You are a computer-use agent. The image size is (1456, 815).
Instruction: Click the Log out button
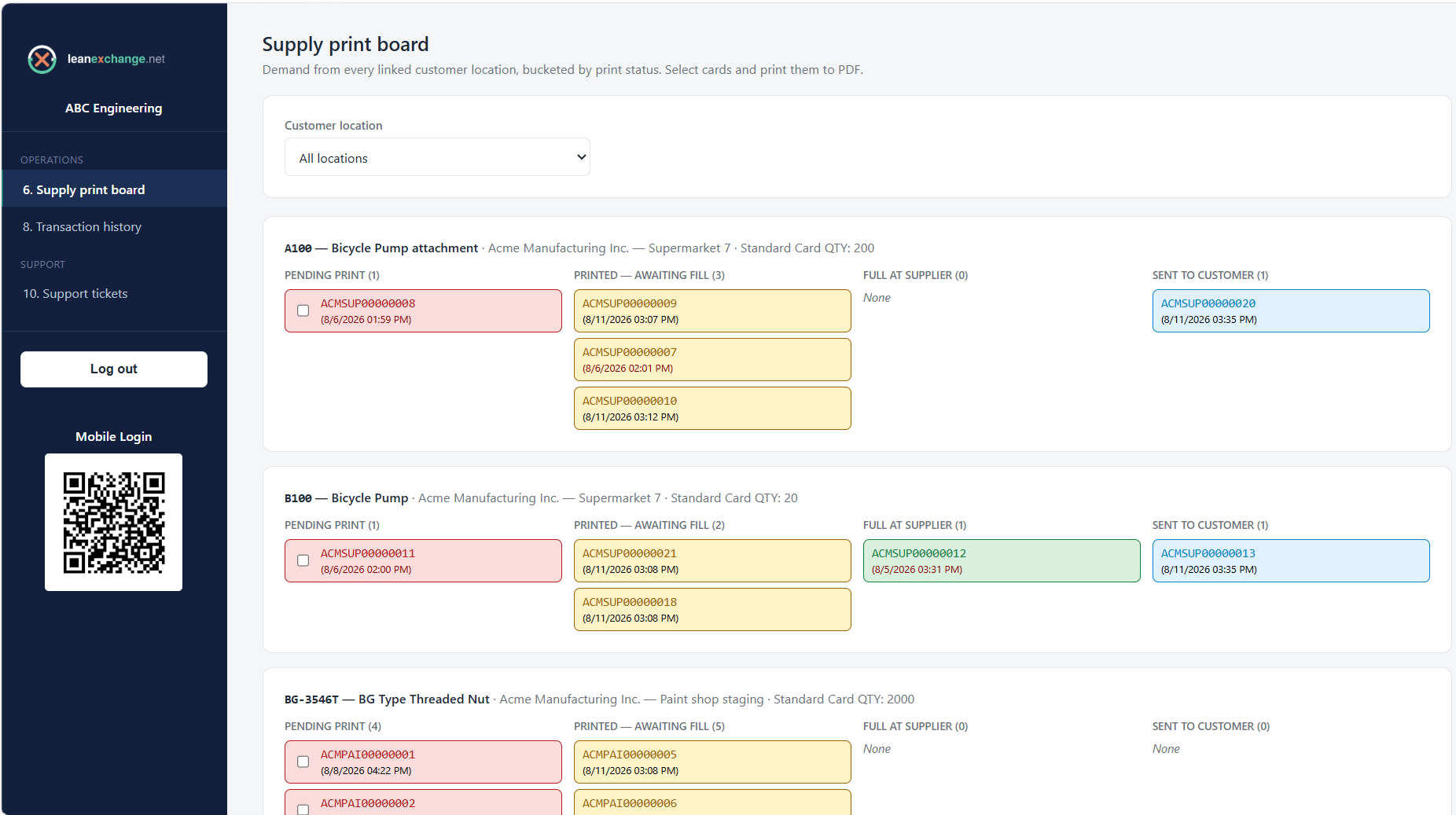(x=114, y=369)
